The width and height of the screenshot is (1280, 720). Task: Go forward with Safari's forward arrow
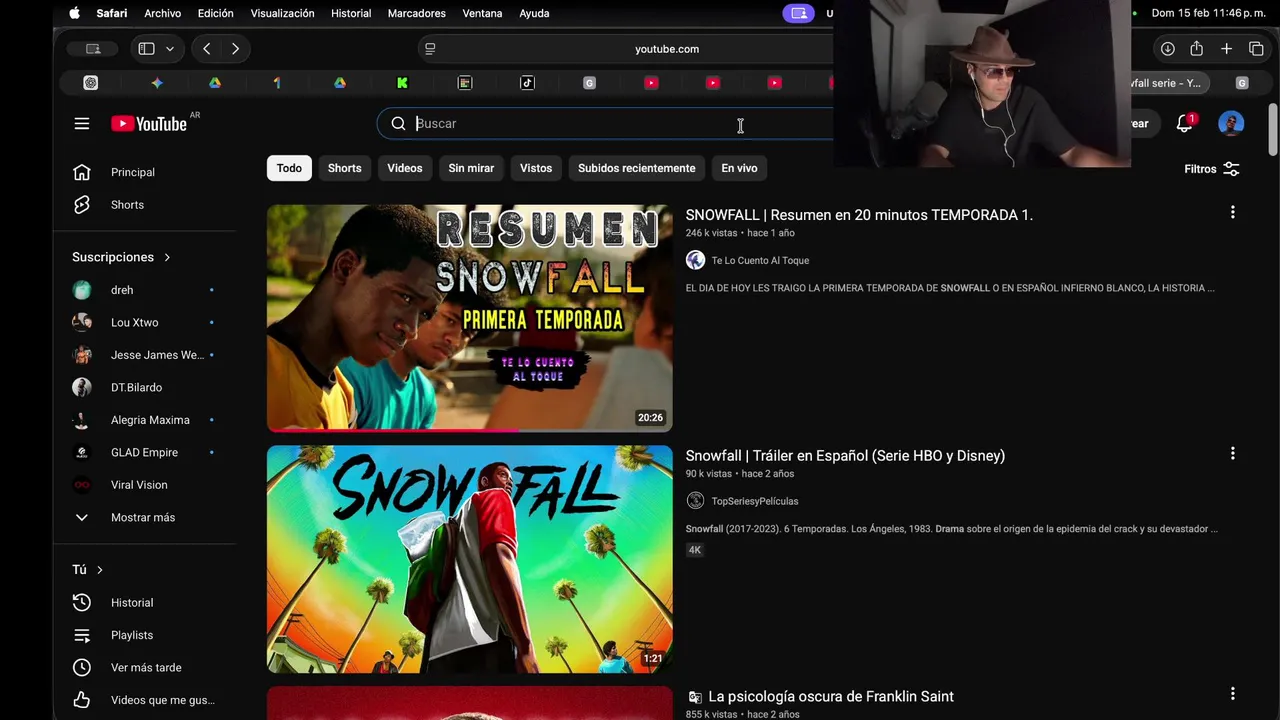pyautogui.click(x=235, y=49)
